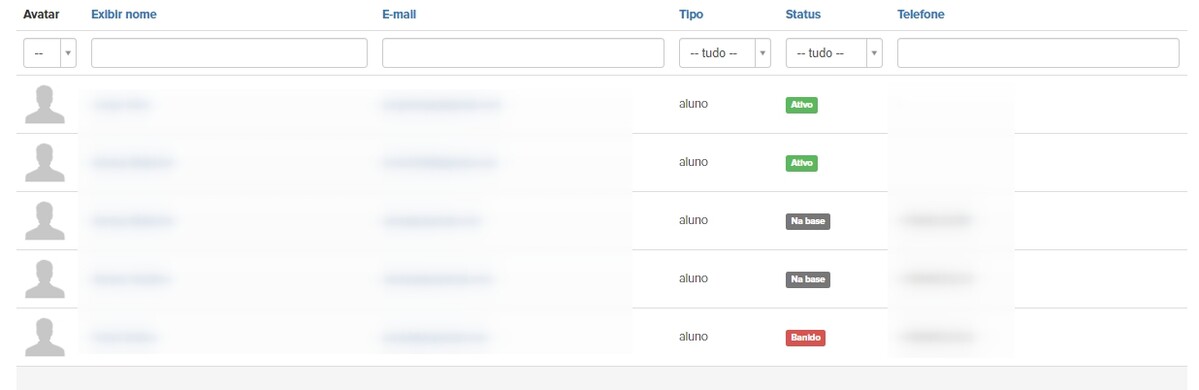Click the avatar icon in the second row
Viewport: 1199px width, 390px height.
45,163
